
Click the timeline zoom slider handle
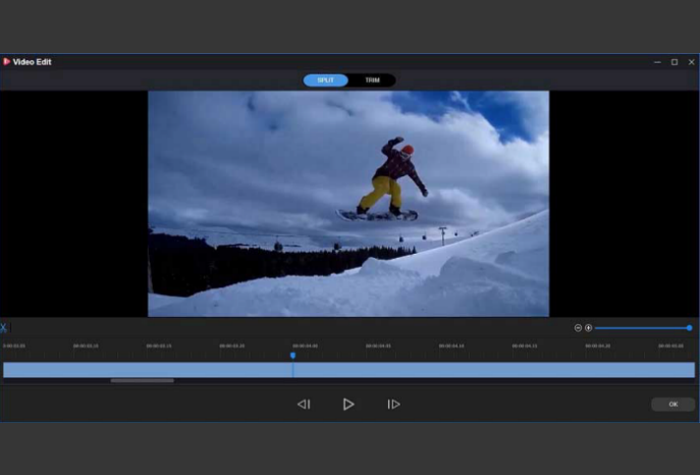click(x=689, y=328)
